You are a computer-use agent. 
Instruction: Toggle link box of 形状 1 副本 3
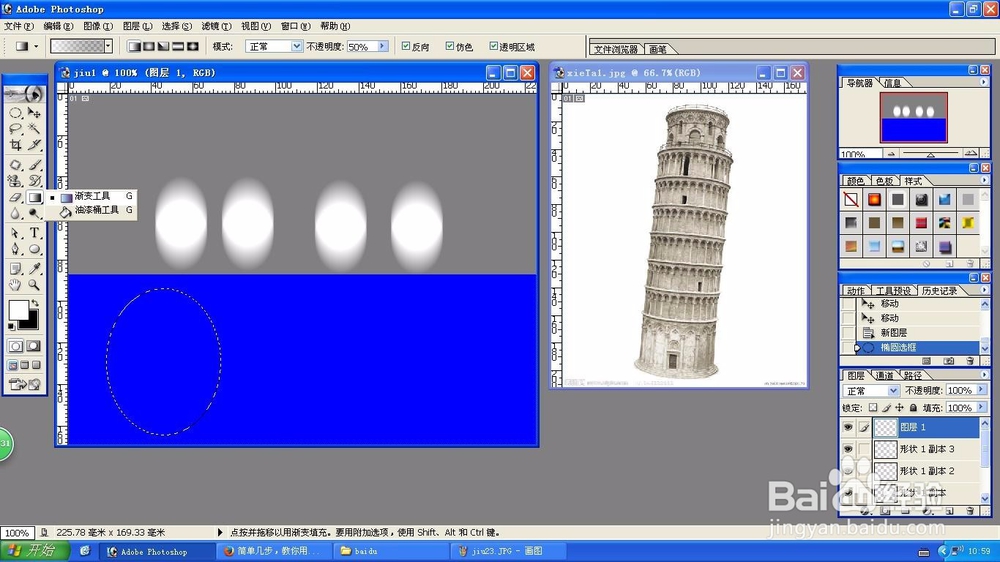pos(864,449)
